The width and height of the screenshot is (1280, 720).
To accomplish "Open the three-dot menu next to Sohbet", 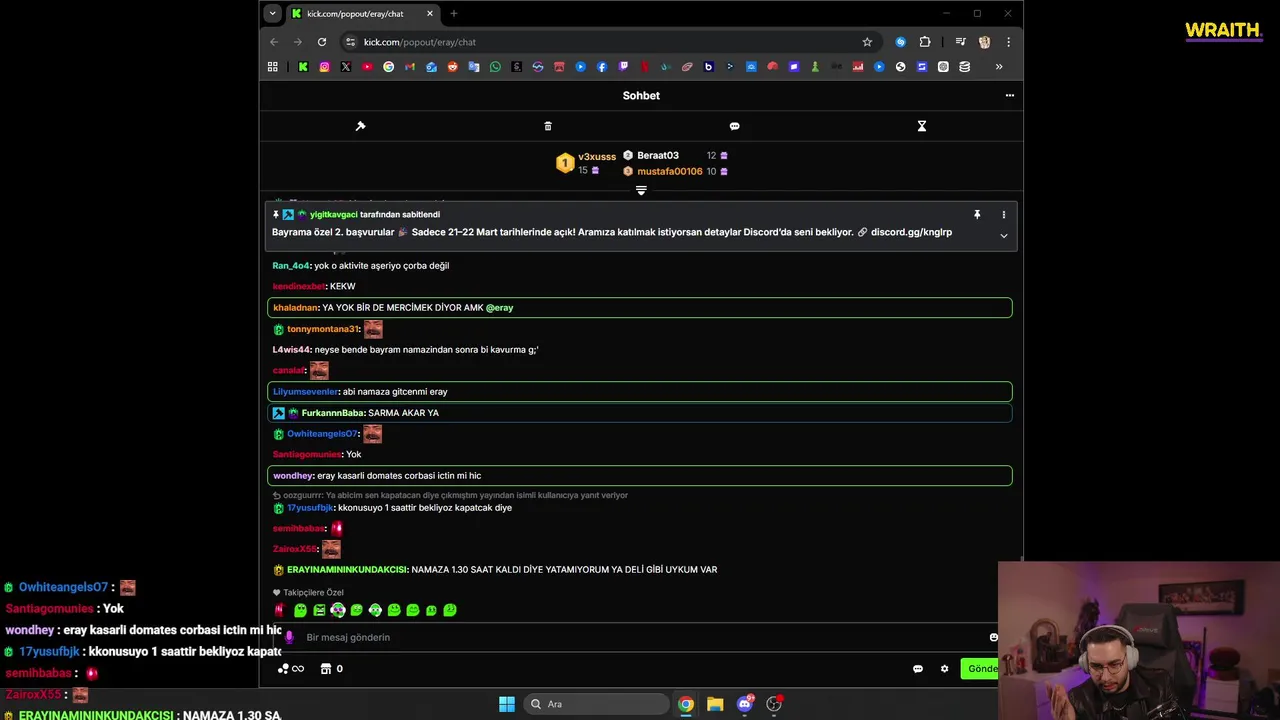I will pyautogui.click(x=1010, y=96).
